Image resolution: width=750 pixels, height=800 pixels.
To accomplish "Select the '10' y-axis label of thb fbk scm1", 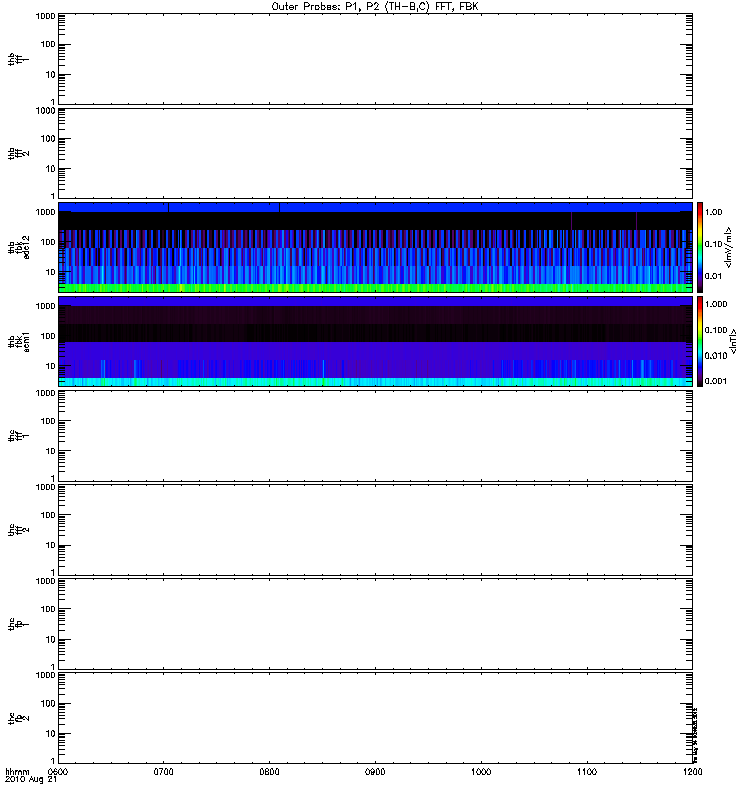I will tap(50, 366).
